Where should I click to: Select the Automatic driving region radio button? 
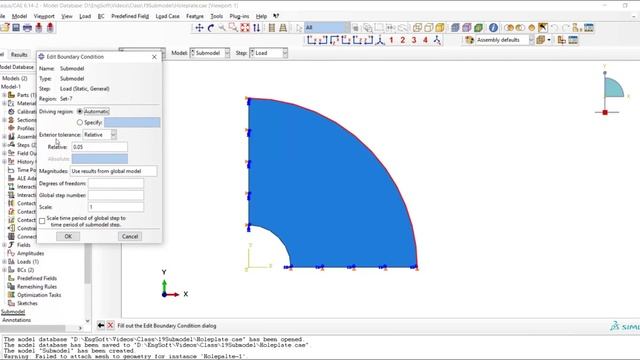pyautogui.click(x=80, y=111)
